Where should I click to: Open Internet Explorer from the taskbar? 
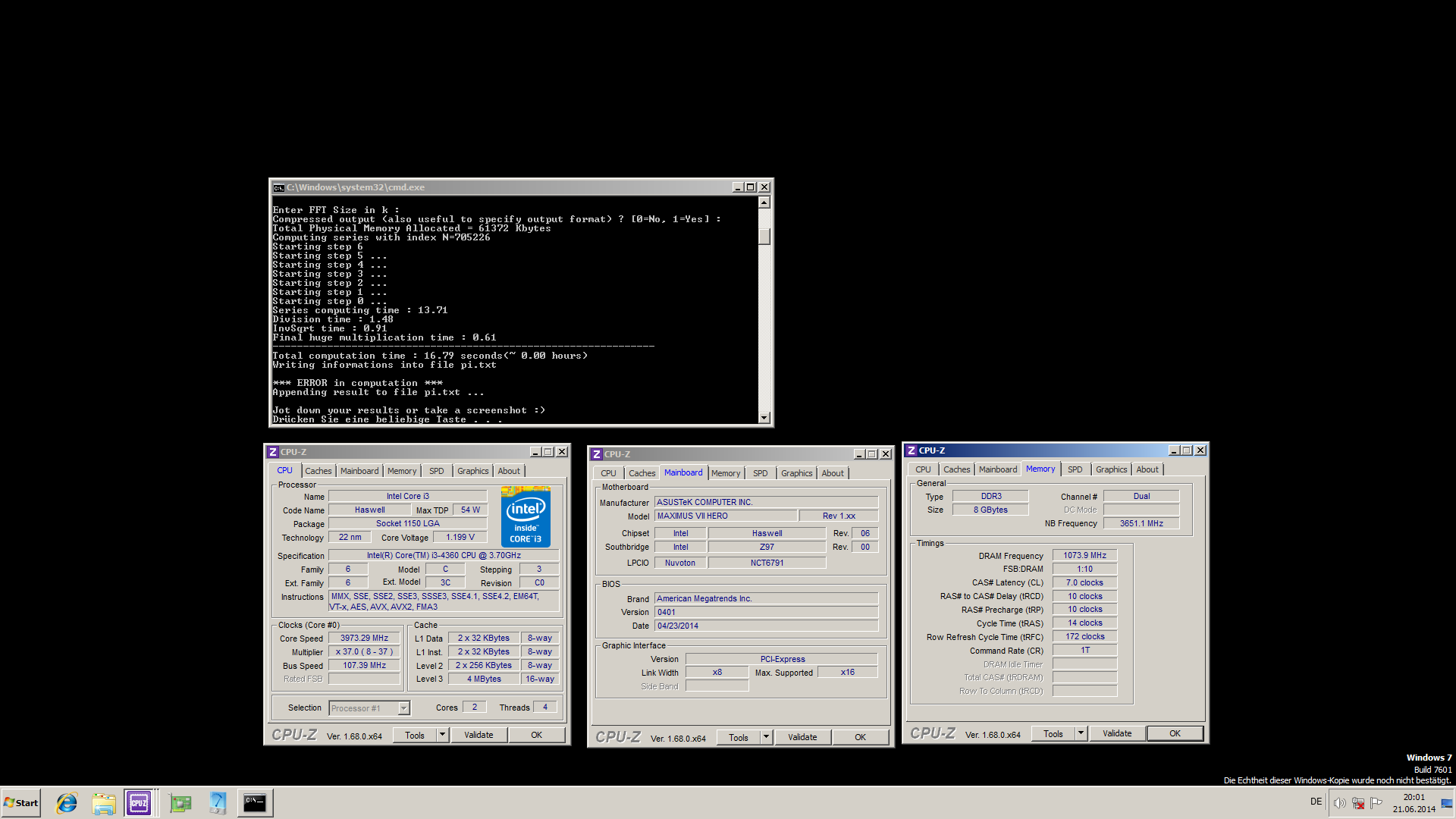click(67, 803)
